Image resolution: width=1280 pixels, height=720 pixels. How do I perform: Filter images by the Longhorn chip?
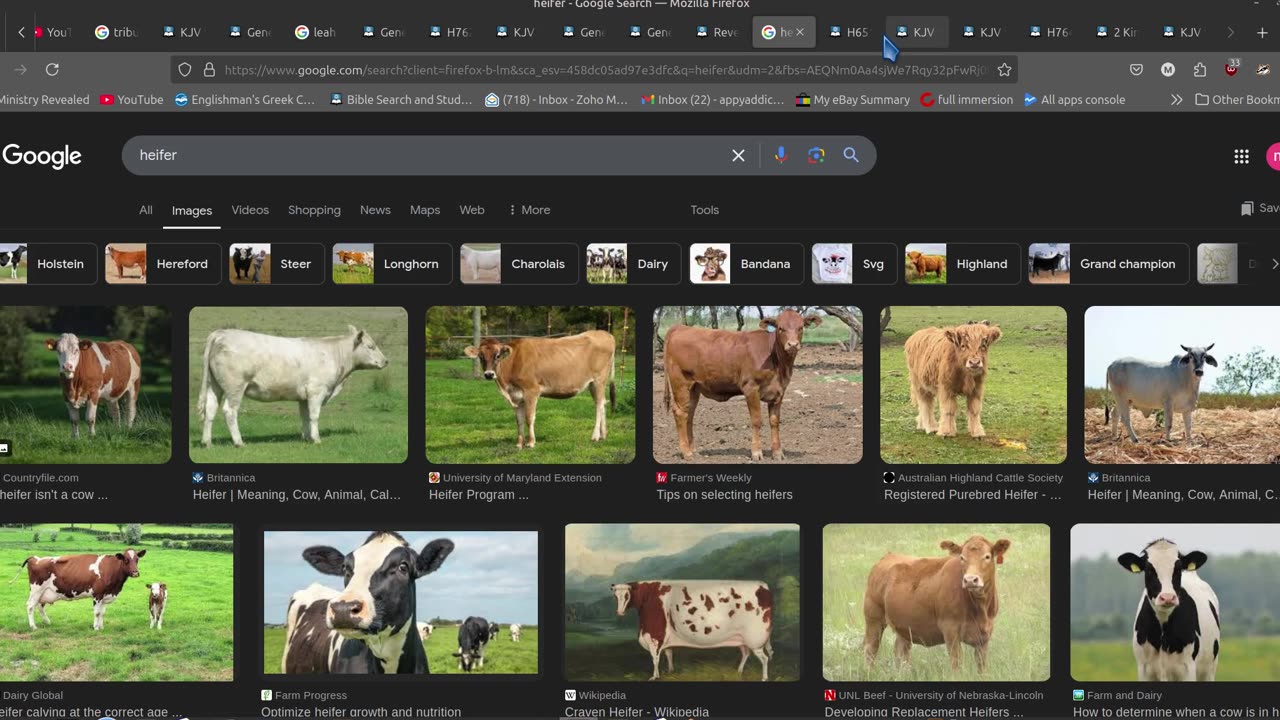click(x=392, y=264)
